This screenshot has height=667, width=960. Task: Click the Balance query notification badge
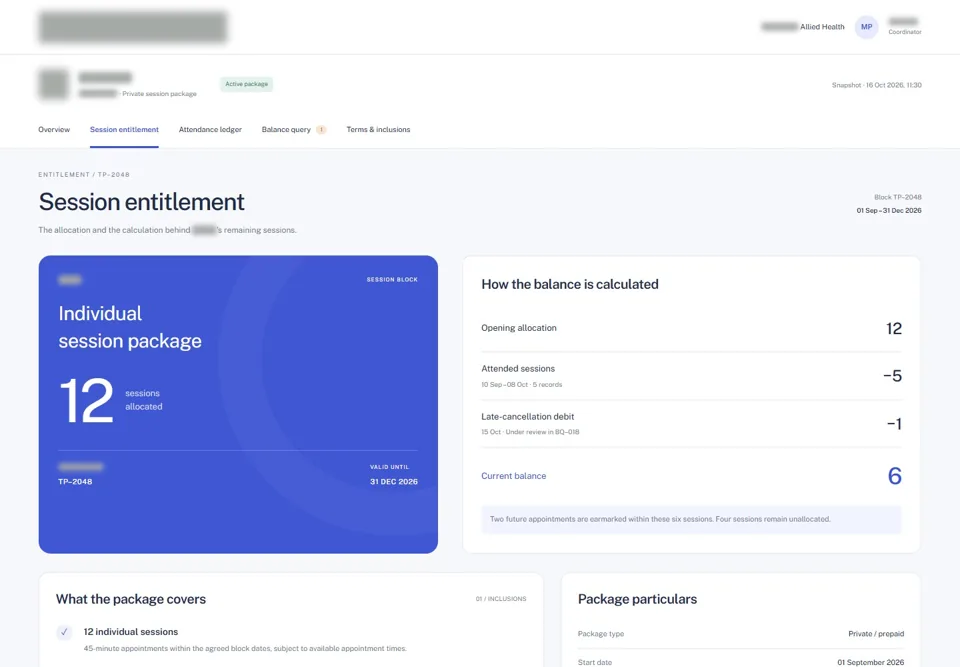point(321,130)
